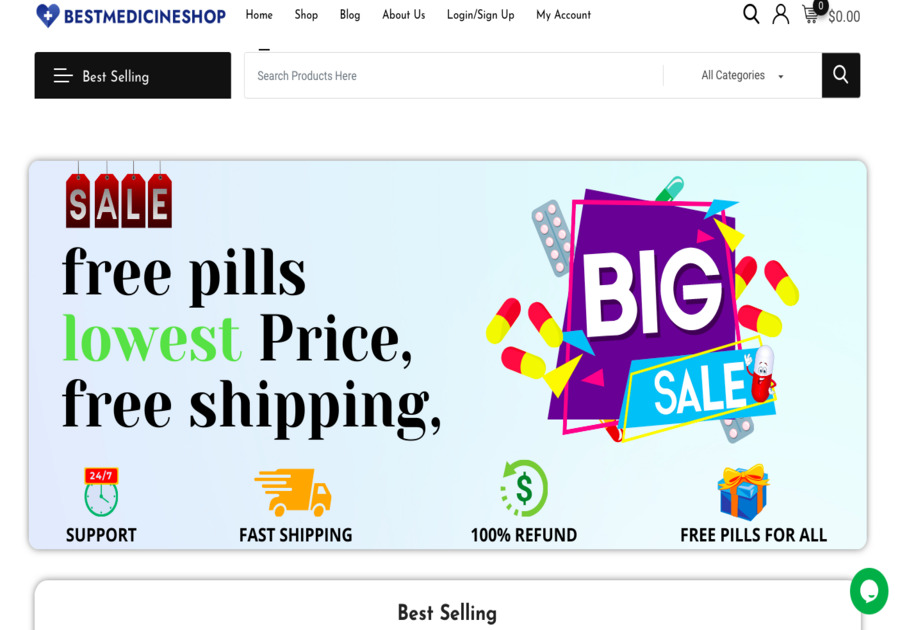The image size is (900, 630).
Task: Click the black search submit button
Action: 840,75
